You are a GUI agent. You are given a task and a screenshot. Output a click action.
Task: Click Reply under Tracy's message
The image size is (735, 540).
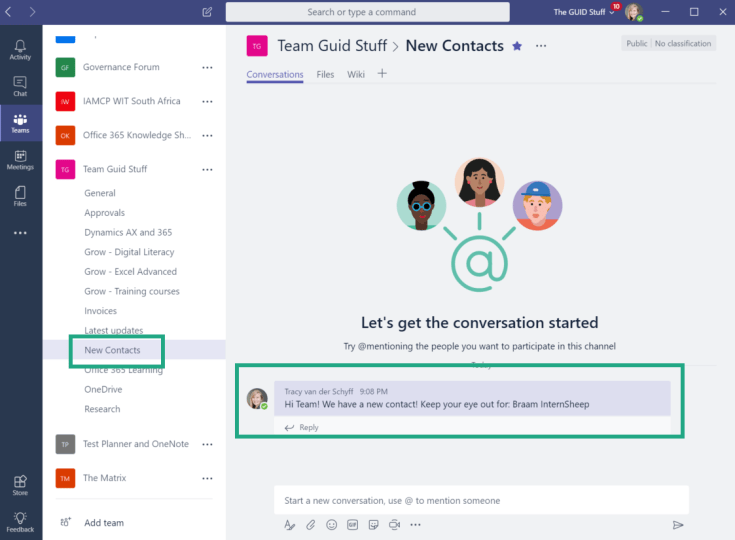[302, 427]
